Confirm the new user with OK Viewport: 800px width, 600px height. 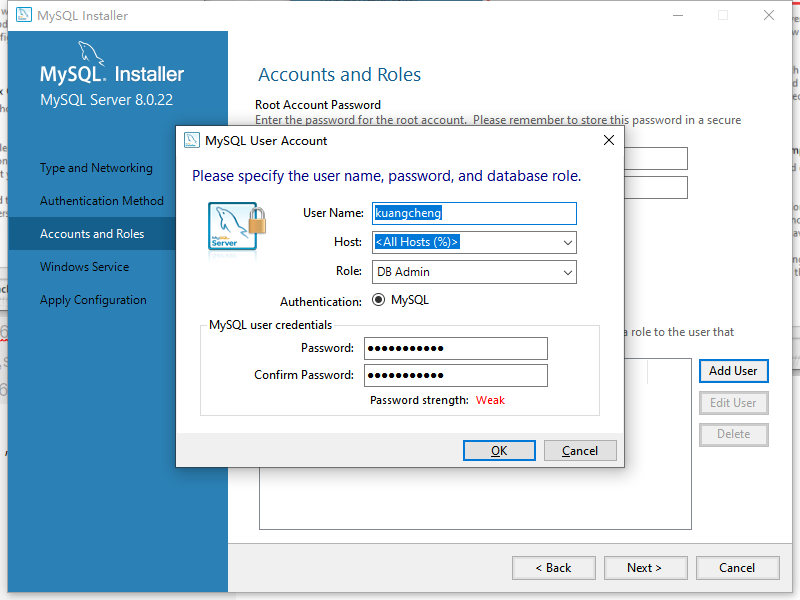[499, 450]
